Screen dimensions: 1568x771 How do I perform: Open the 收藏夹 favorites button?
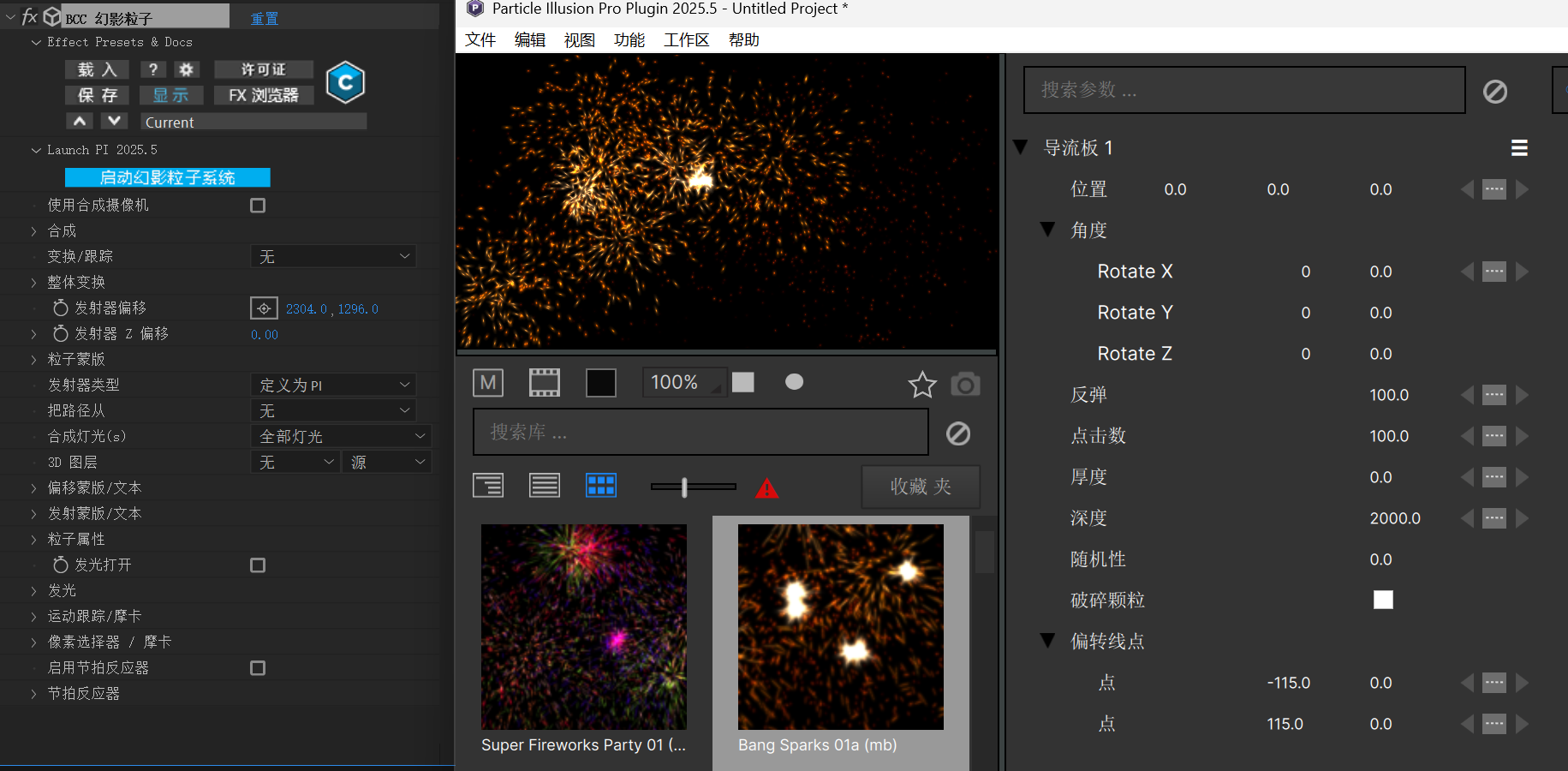[x=921, y=487]
